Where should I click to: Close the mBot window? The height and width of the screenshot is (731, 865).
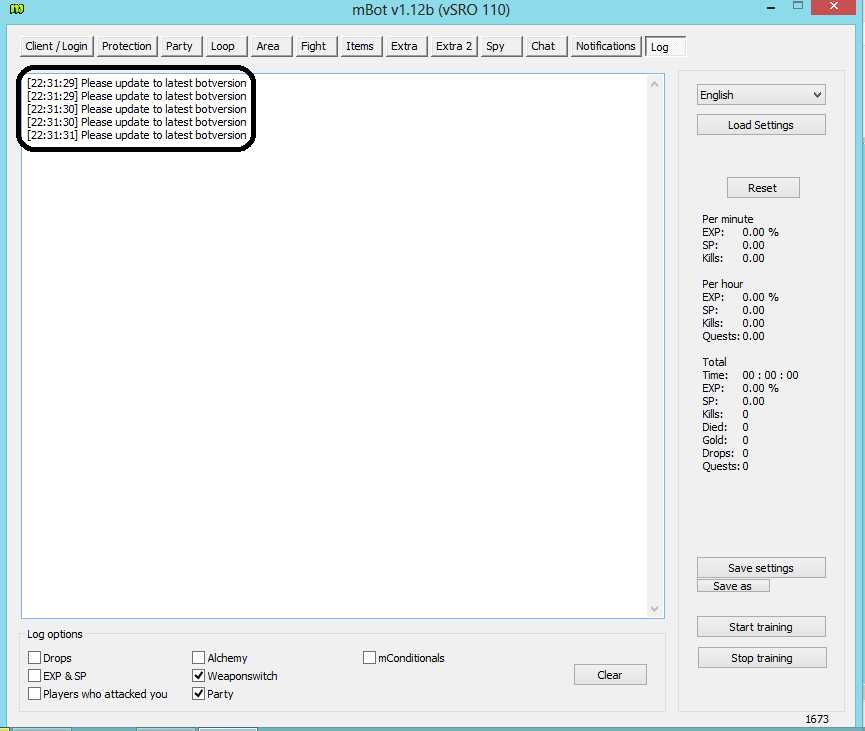pyautogui.click(x=834, y=6)
